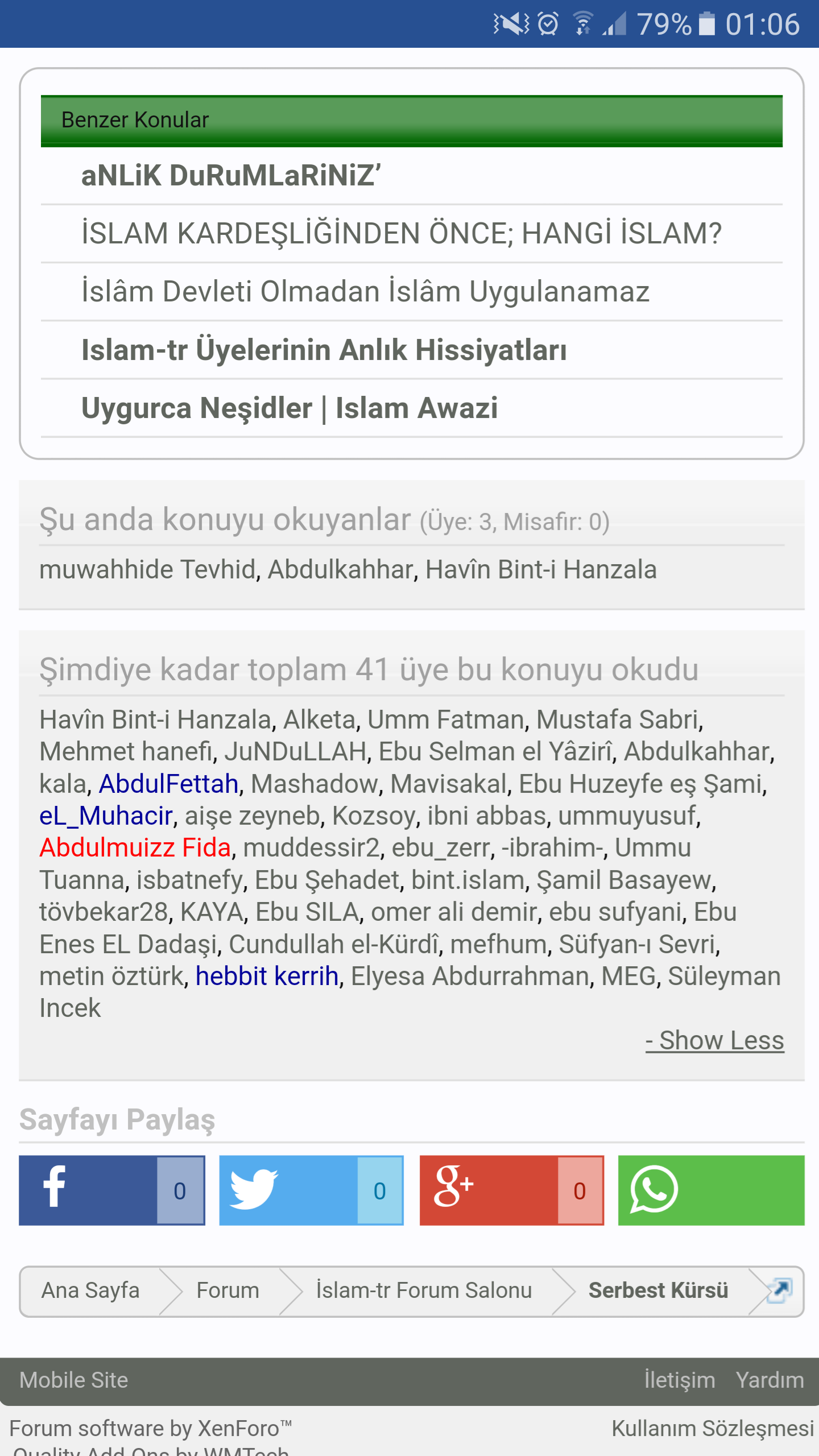Tap the Wi-Fi status bar icon
The height and width of the screenshot is (1456, 819).
coord(583,24)
